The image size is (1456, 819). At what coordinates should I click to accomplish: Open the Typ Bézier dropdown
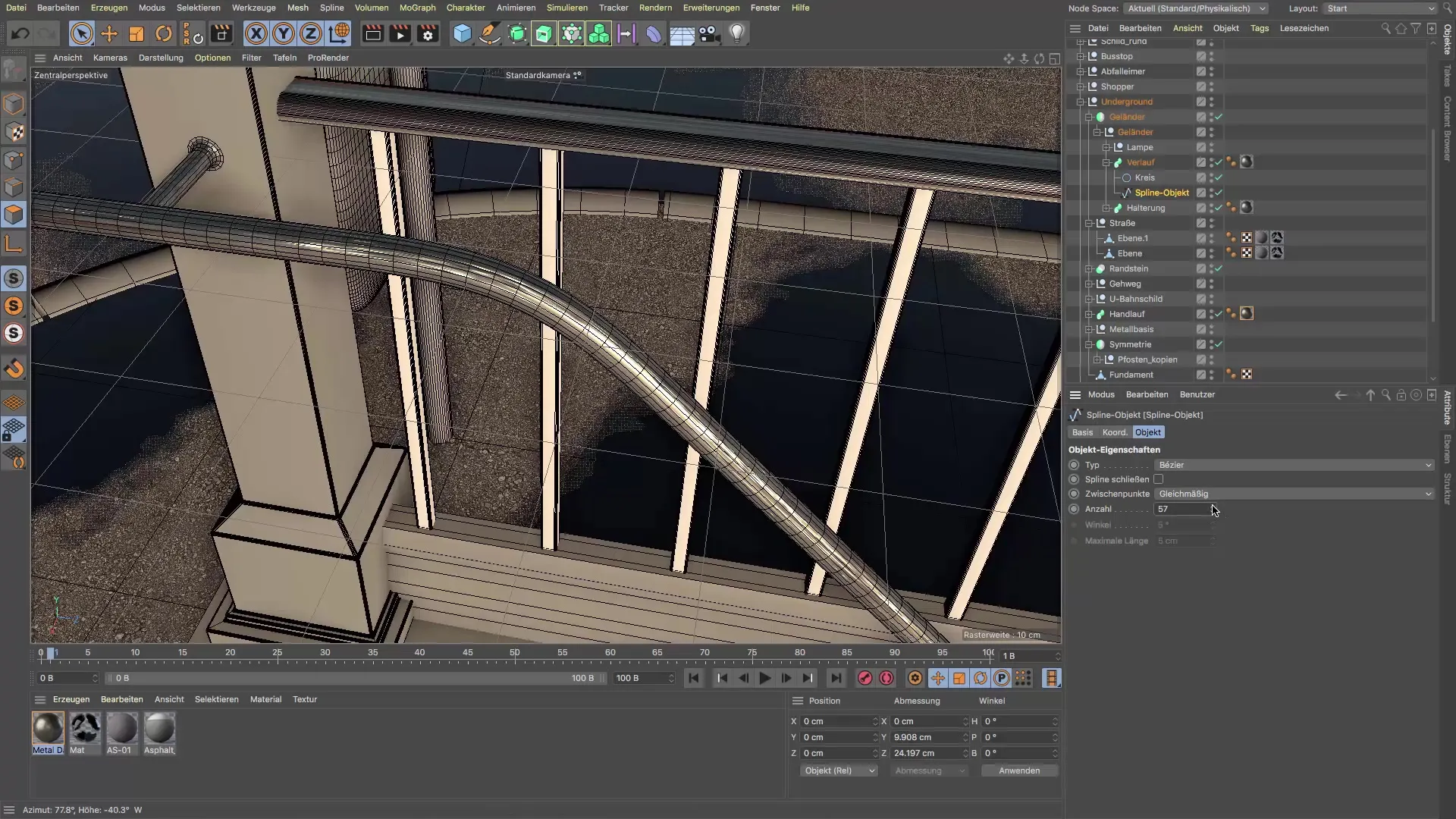(1294, 465)
